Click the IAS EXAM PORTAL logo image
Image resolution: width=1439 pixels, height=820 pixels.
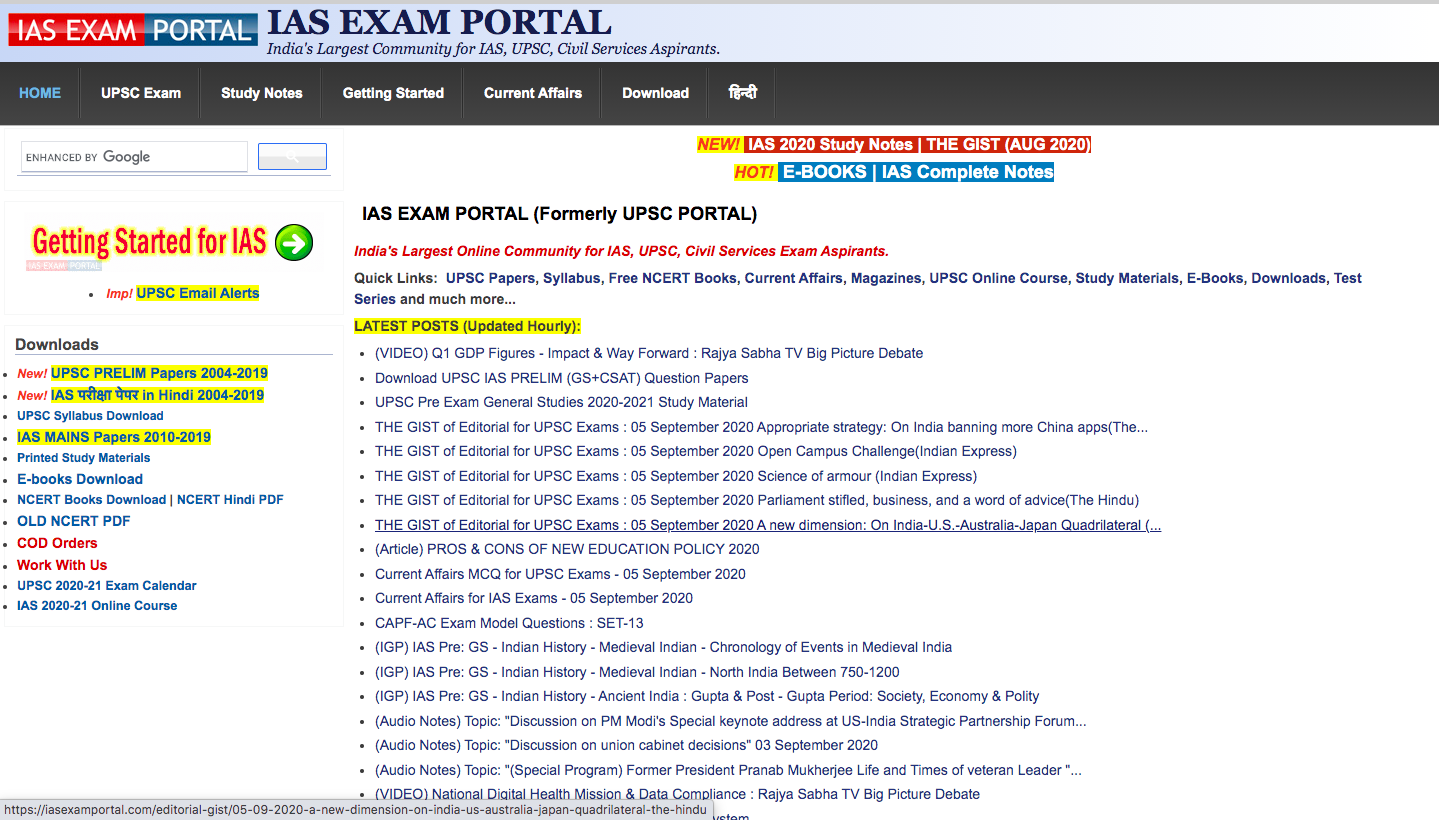point(133,29)
